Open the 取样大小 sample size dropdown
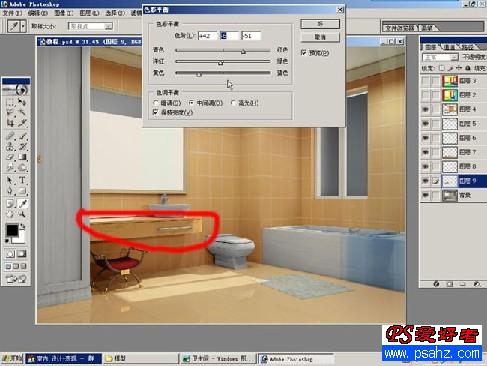Screen dimensions: 487x366 91,26
